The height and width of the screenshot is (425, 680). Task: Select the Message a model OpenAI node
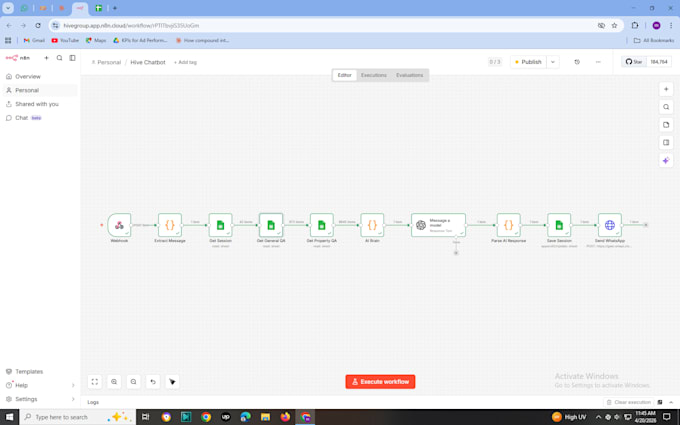coord(438,225)
